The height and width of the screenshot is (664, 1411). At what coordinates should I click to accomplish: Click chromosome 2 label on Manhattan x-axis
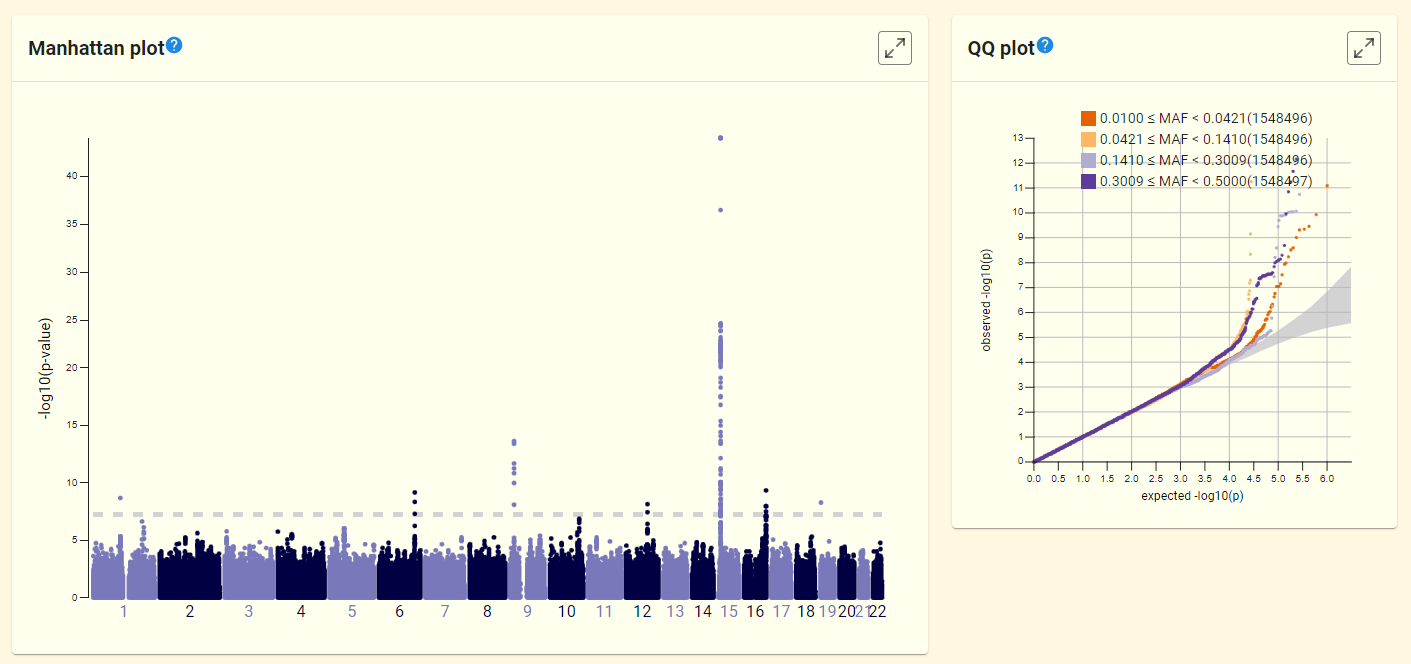[x=190, y=611]
